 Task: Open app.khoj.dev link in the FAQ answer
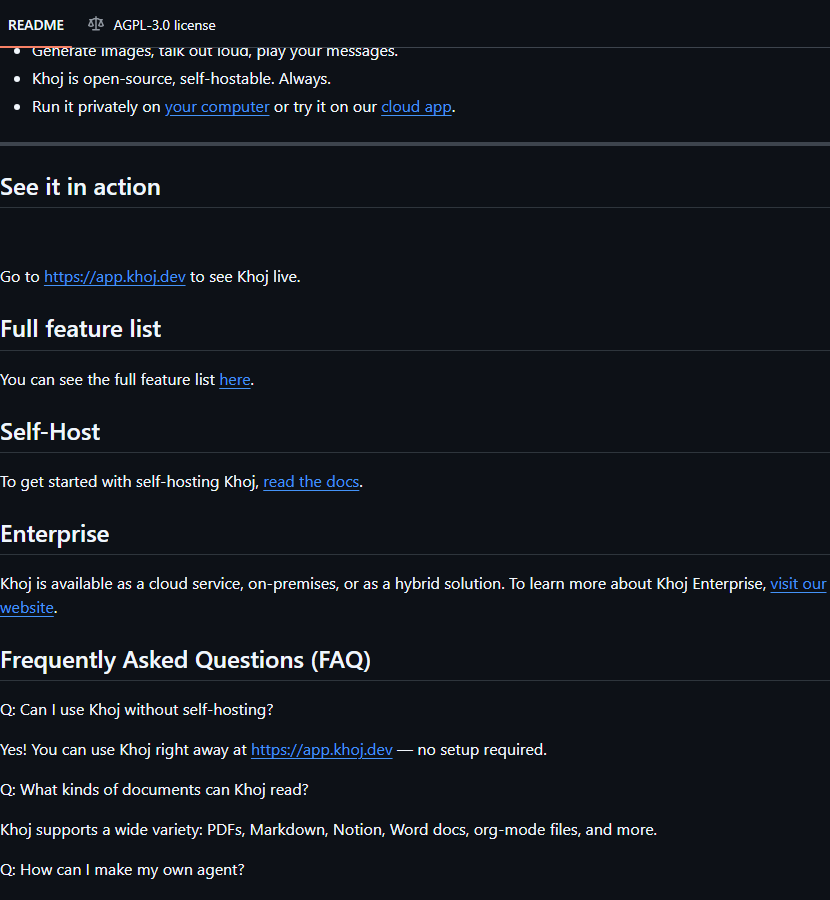click(321, 750)
